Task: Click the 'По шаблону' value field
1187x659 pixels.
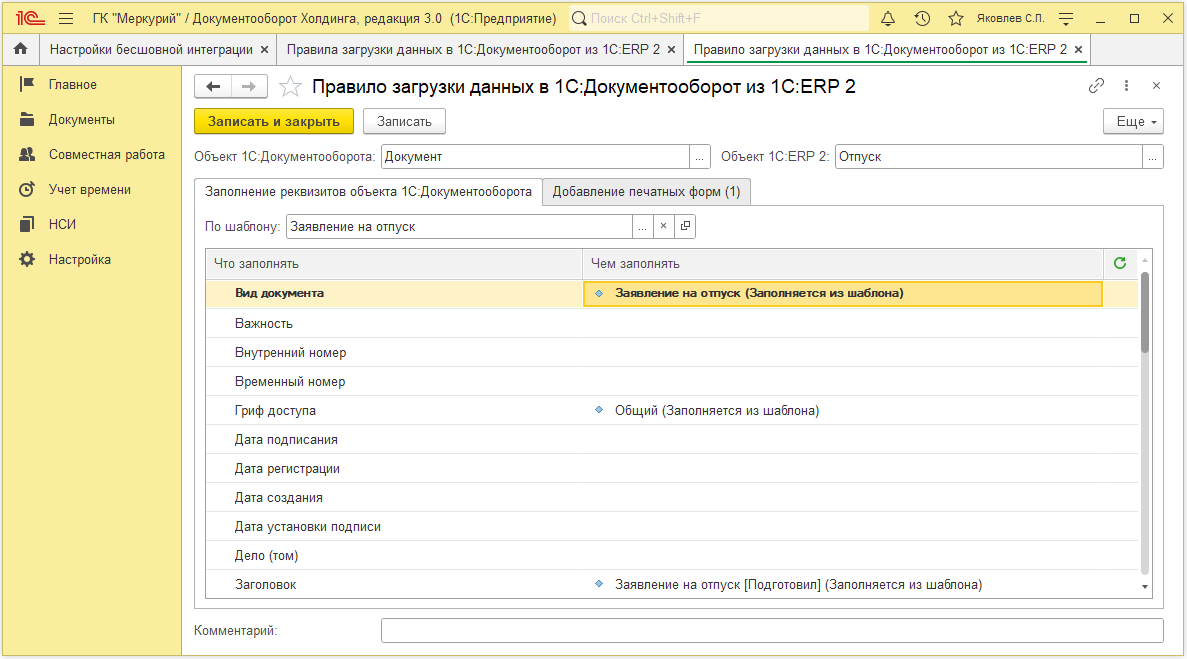Action: pyautogui.click(x=459, y=226)
